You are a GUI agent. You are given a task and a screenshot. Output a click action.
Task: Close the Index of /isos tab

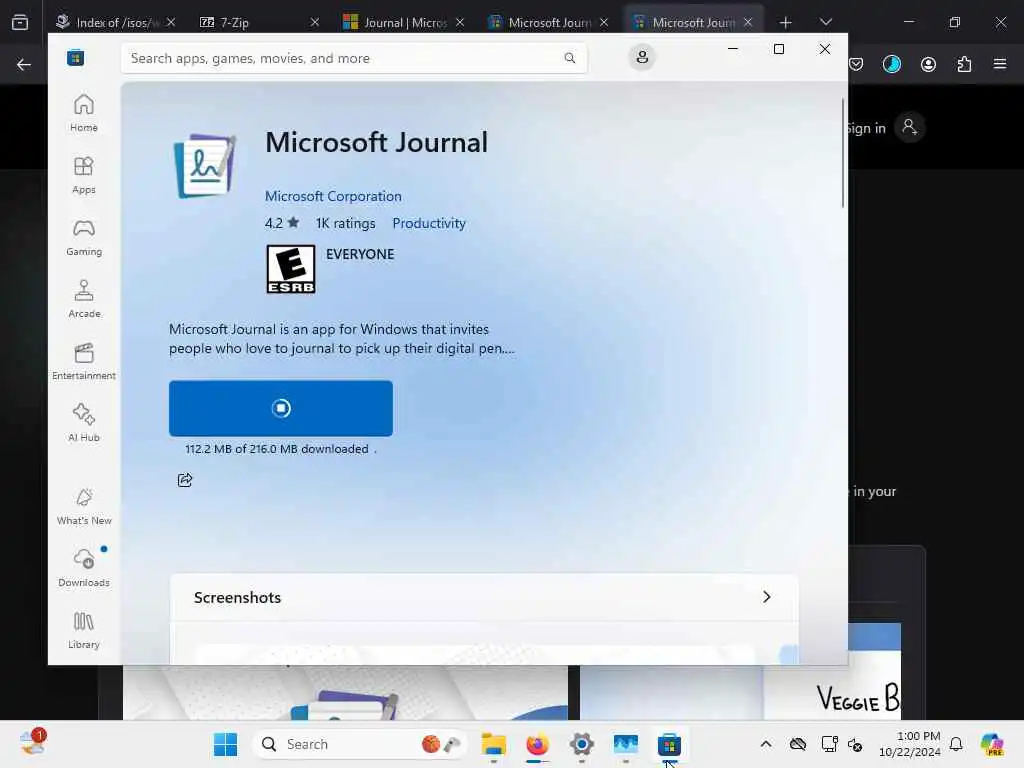tap(170, 22)
